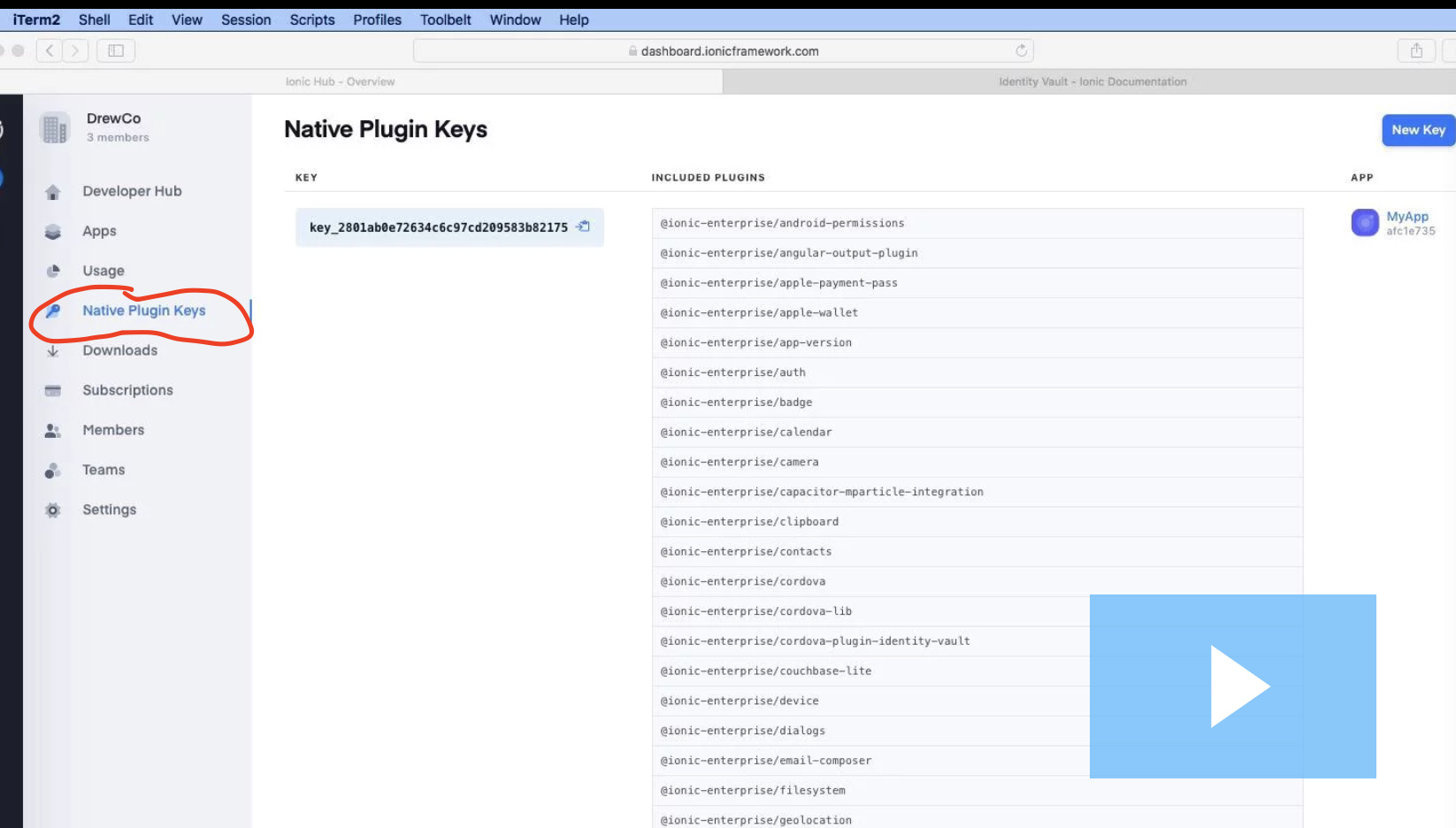Go back with browser back arrow
The height and width of the screenshot is (828, 1456).
coord(50,50)
